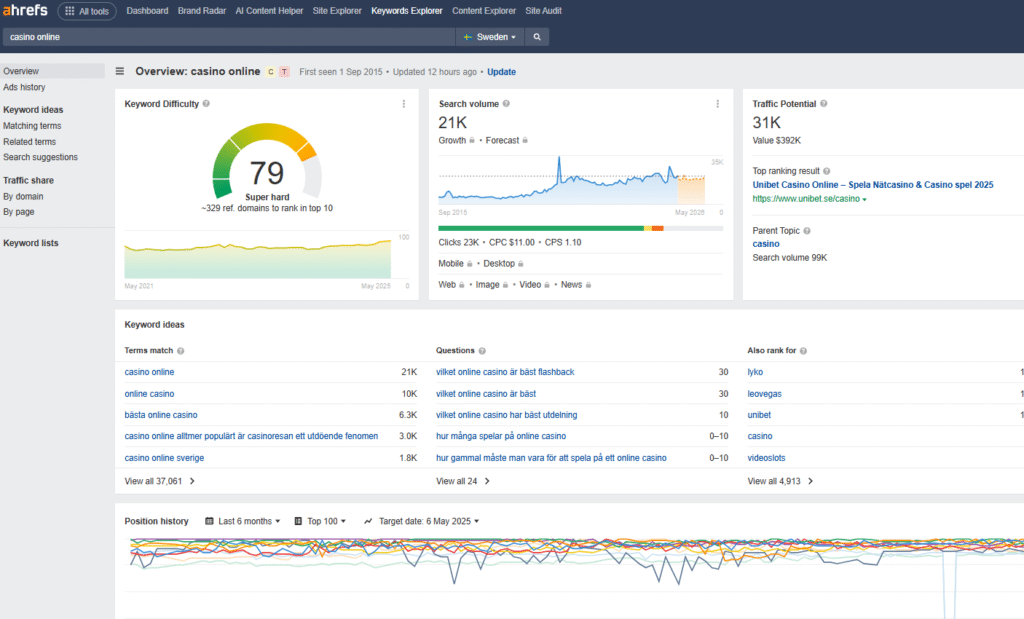Screen dimensions: 1024x619
Task: Click the Parent Topic help icon
Action: [x=807, y=230]
